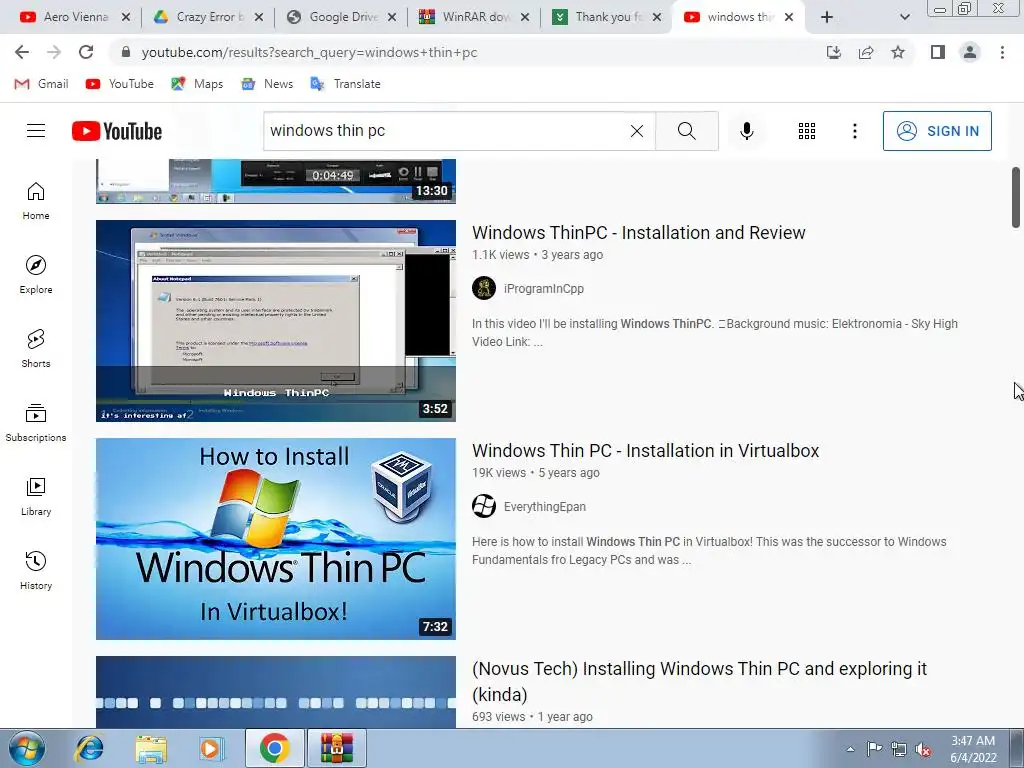Toggle the Chrome side panel icon
The image size is (1024, 768).
pos(938,52)
